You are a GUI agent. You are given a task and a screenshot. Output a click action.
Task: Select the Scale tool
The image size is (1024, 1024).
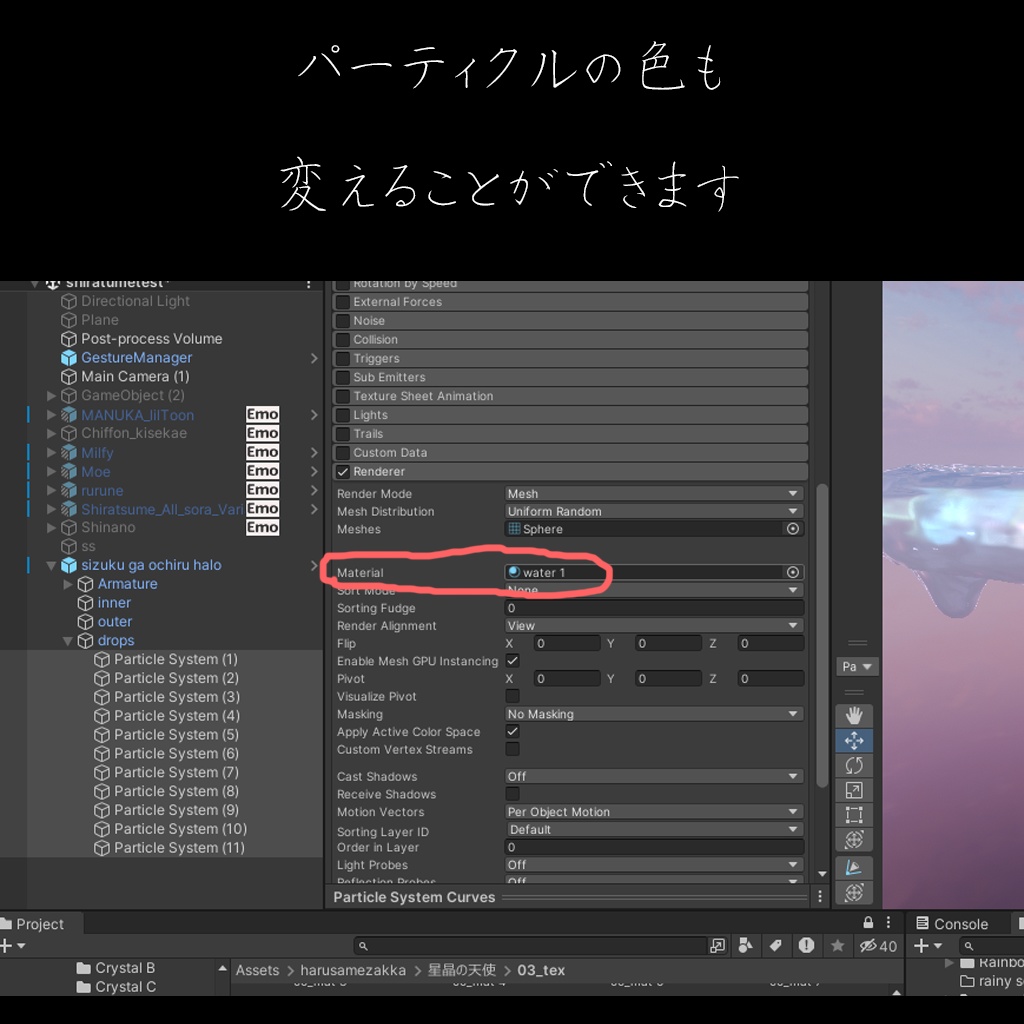(855, 790)
